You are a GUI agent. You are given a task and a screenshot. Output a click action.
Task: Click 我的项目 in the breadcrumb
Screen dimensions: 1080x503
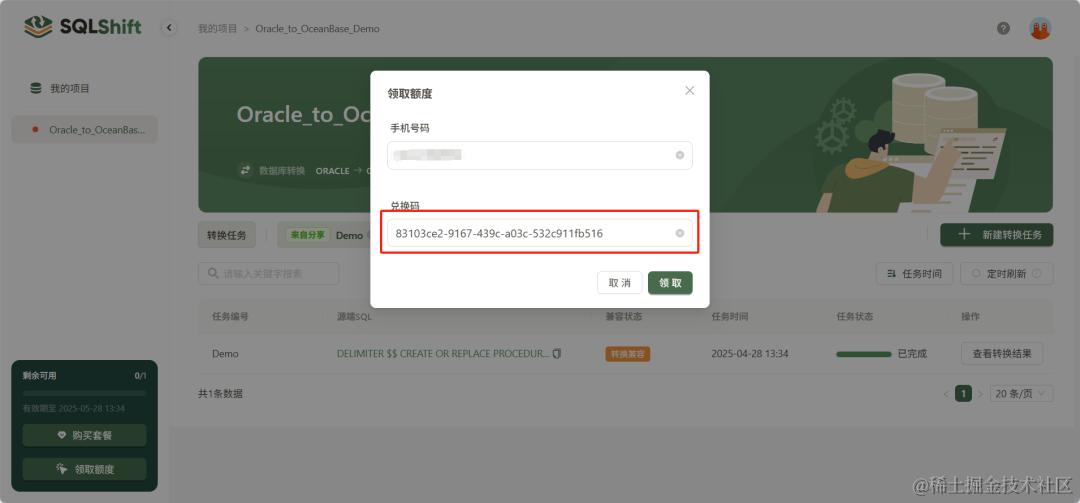pos(218,29)
